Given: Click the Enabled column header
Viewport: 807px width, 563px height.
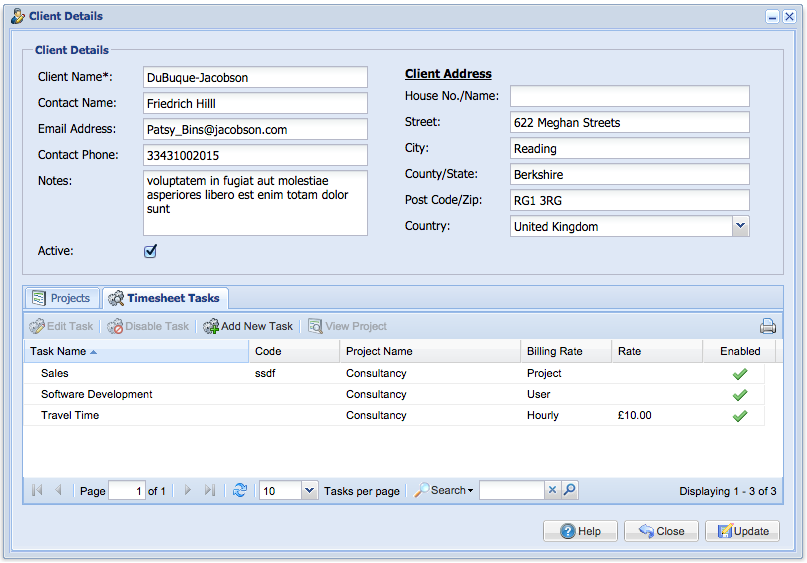Looking at the screenshot, I should (740, 351).
